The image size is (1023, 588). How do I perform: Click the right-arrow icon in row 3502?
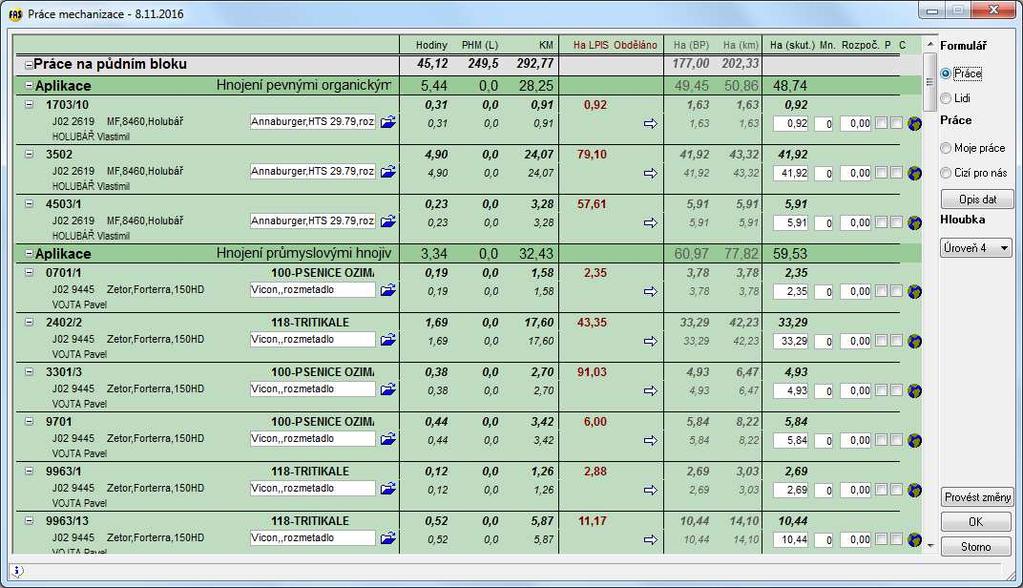(x=650, y=173)
